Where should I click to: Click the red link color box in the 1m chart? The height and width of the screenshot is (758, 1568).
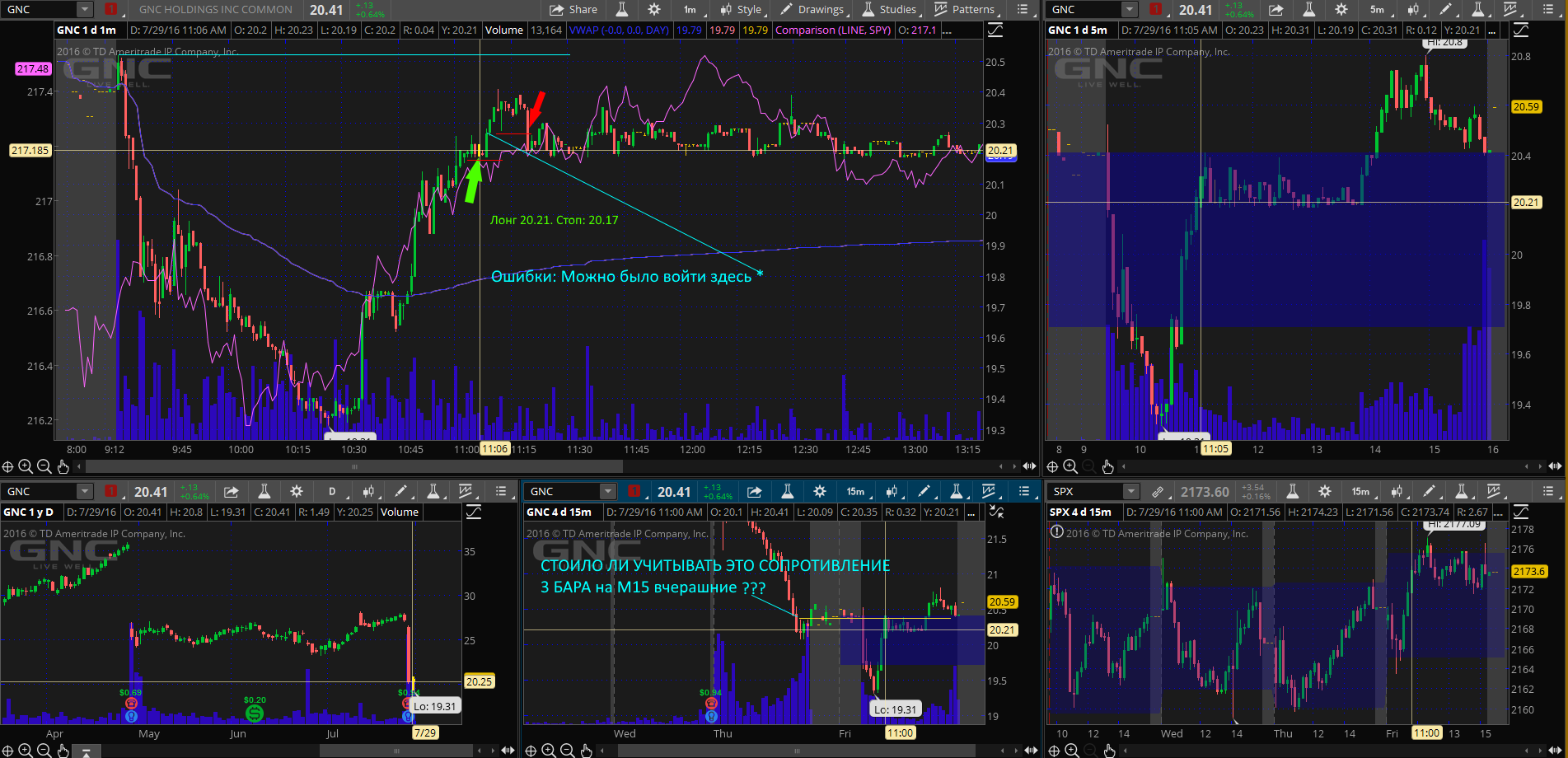pyautogui.click(x=111, y=10)
